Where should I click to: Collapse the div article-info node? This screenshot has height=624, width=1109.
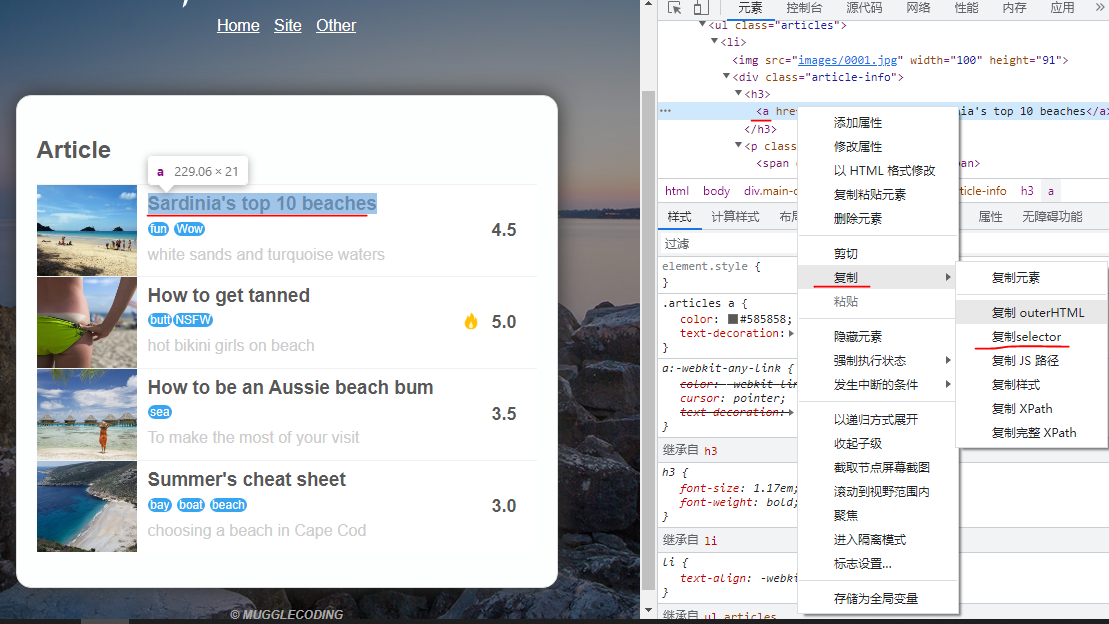pyautogui.click(x=726, y=76)
